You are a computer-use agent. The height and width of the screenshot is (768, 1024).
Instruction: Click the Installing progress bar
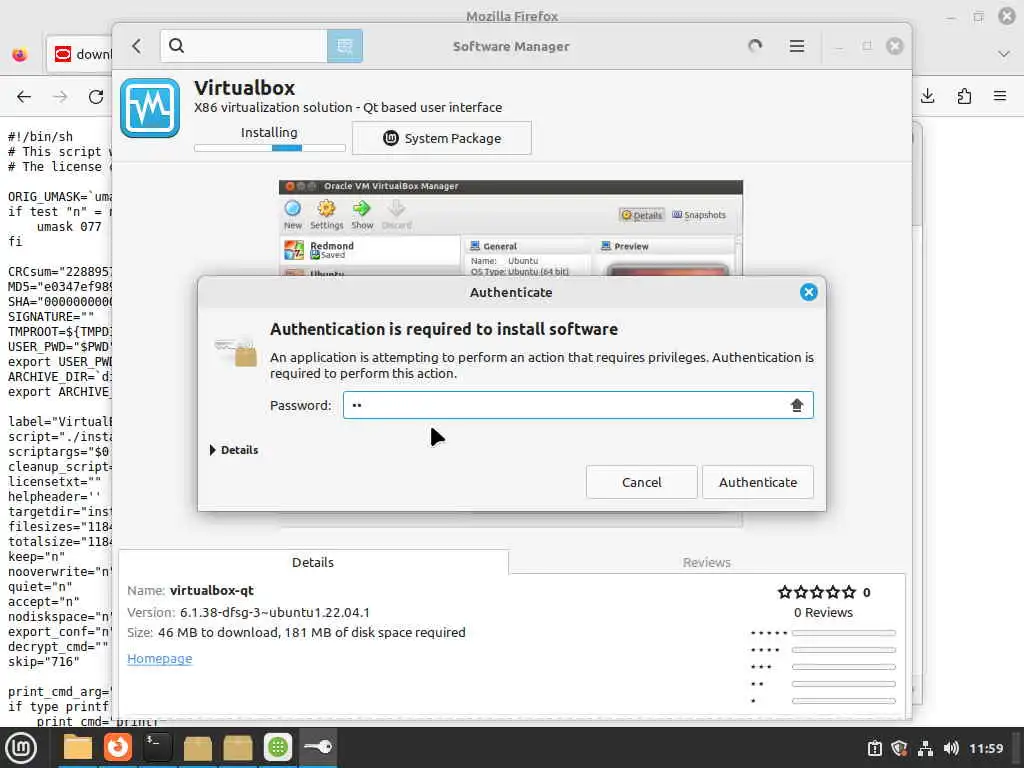point(270,148)
